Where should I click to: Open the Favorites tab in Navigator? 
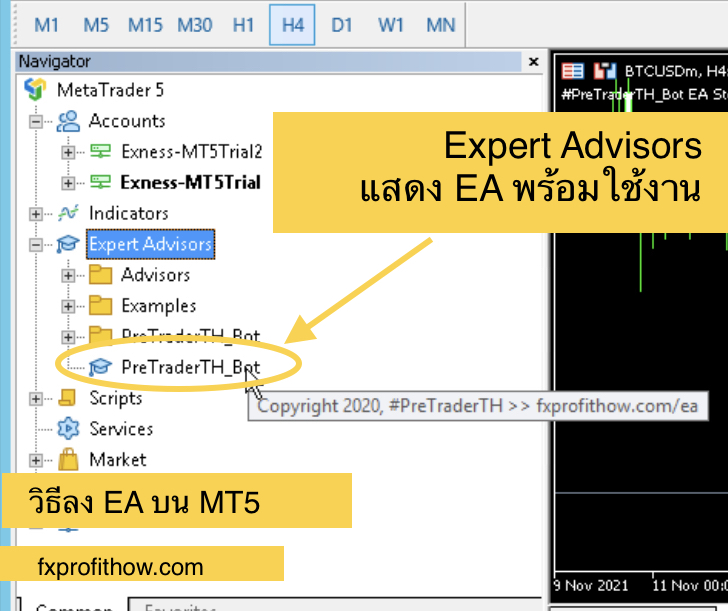[x=180, y=605]
